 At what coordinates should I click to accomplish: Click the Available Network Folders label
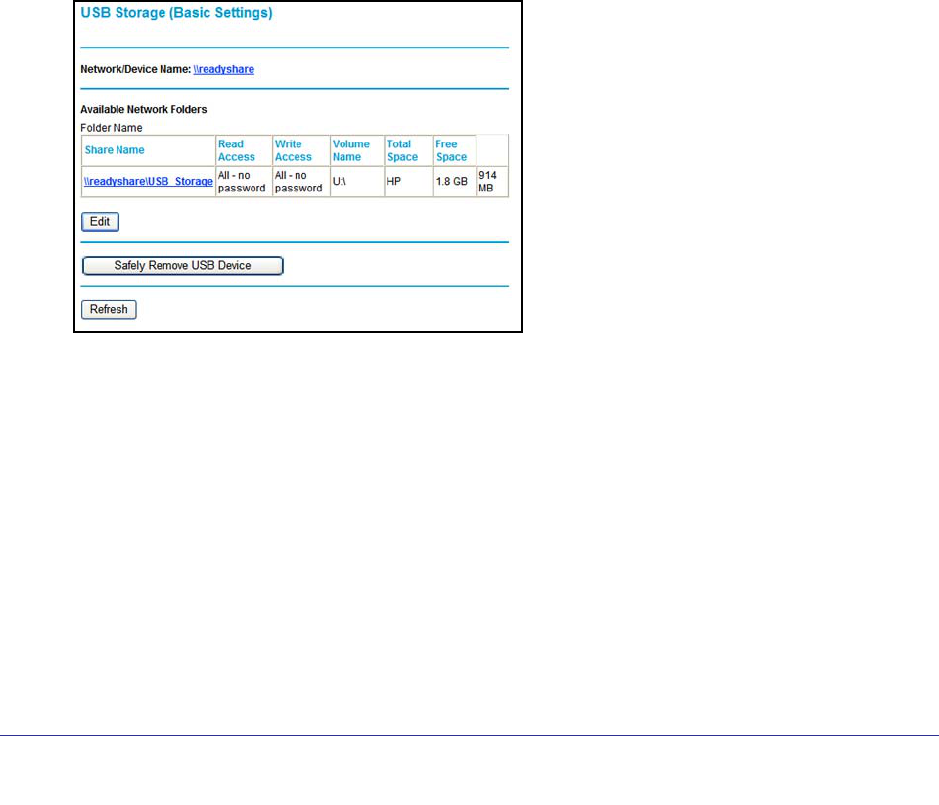144,110
